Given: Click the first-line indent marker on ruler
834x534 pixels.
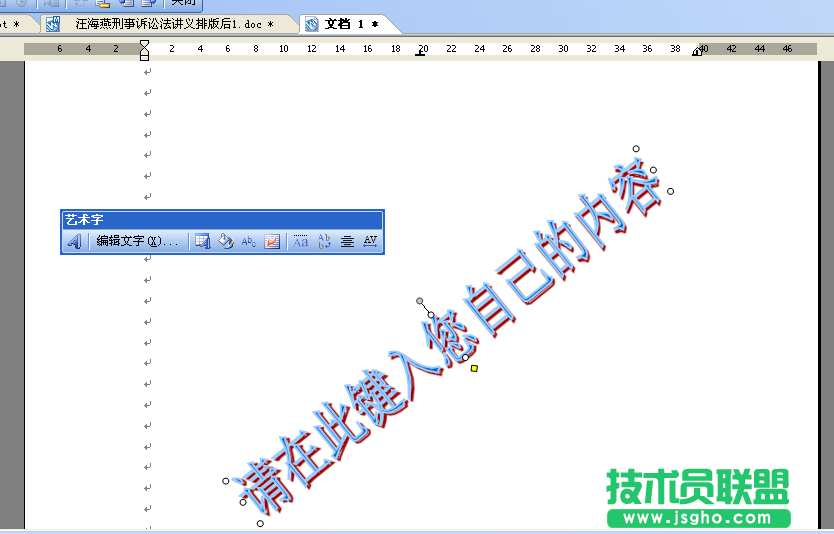Looking at the screenshot, I should [x=145, y=44].
